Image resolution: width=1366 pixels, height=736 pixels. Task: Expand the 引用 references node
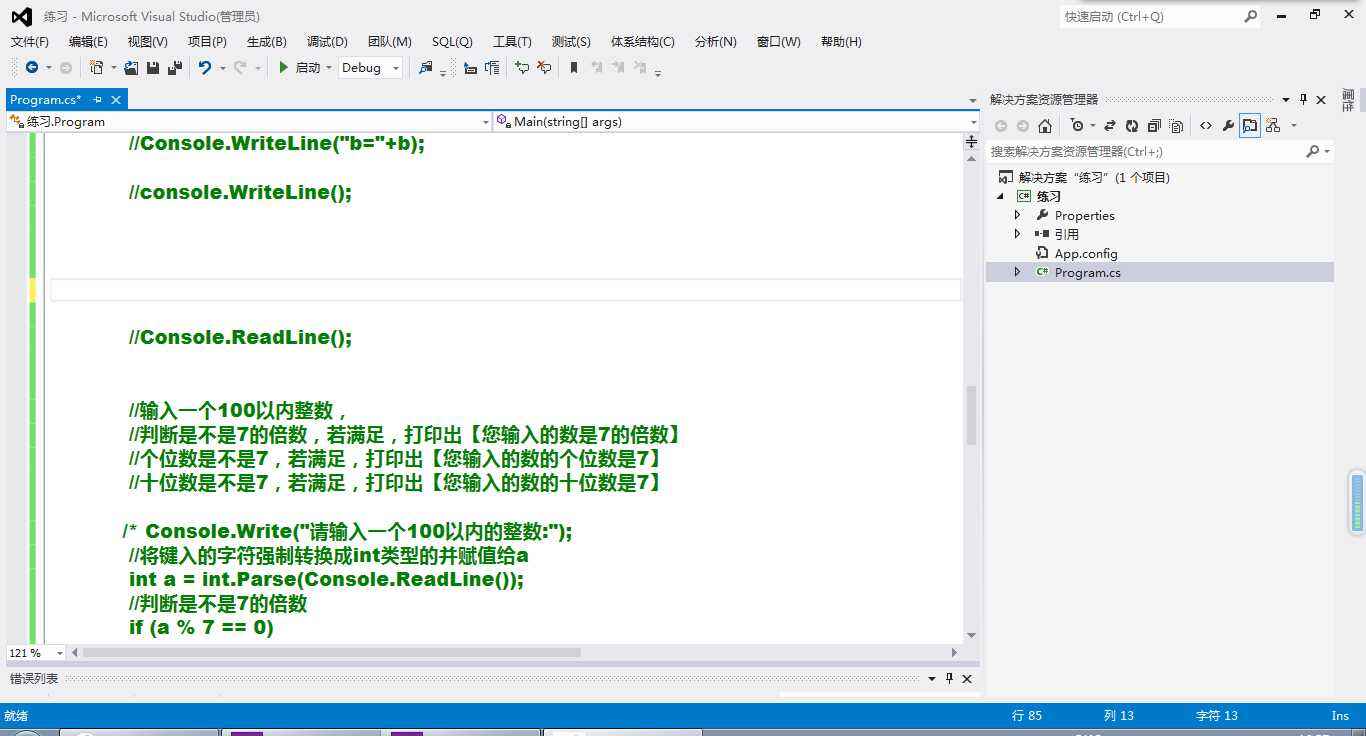point(1018,234)
